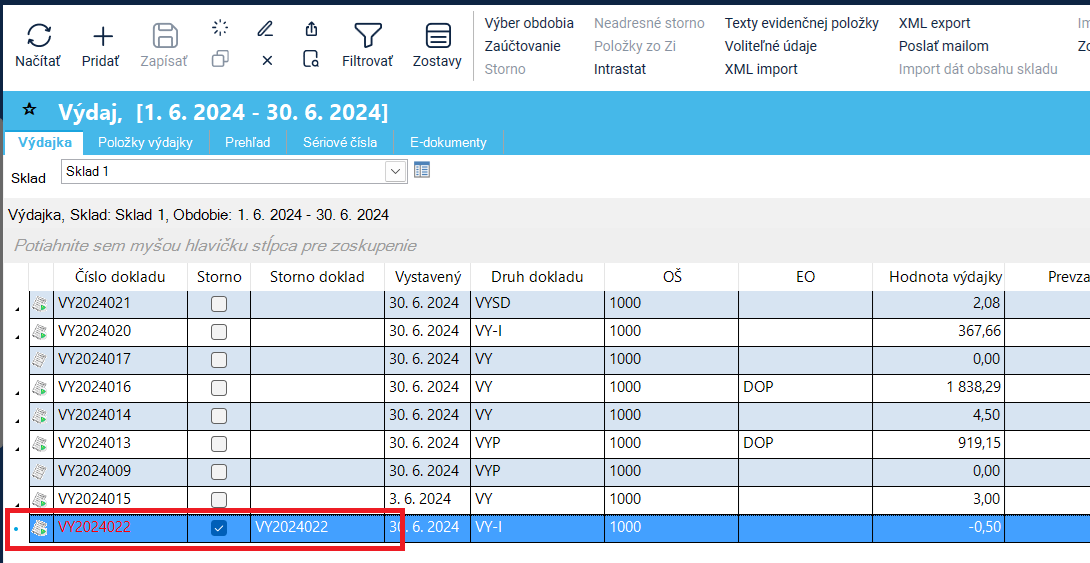Open the Sklad 1 dropdown
The width and height of the screenshot is (1090, 563).
(x=396, y=171)
